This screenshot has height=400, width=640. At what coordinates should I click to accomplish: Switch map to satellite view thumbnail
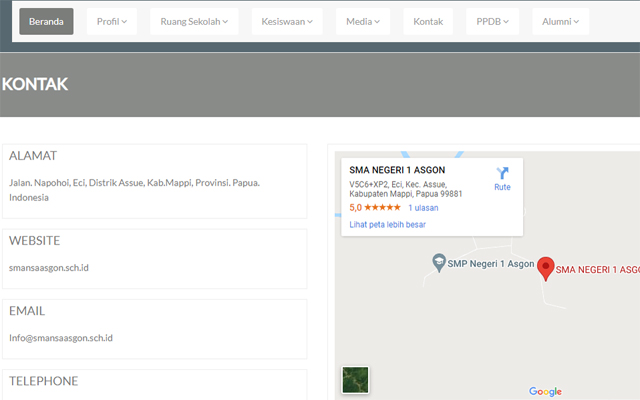355,381
